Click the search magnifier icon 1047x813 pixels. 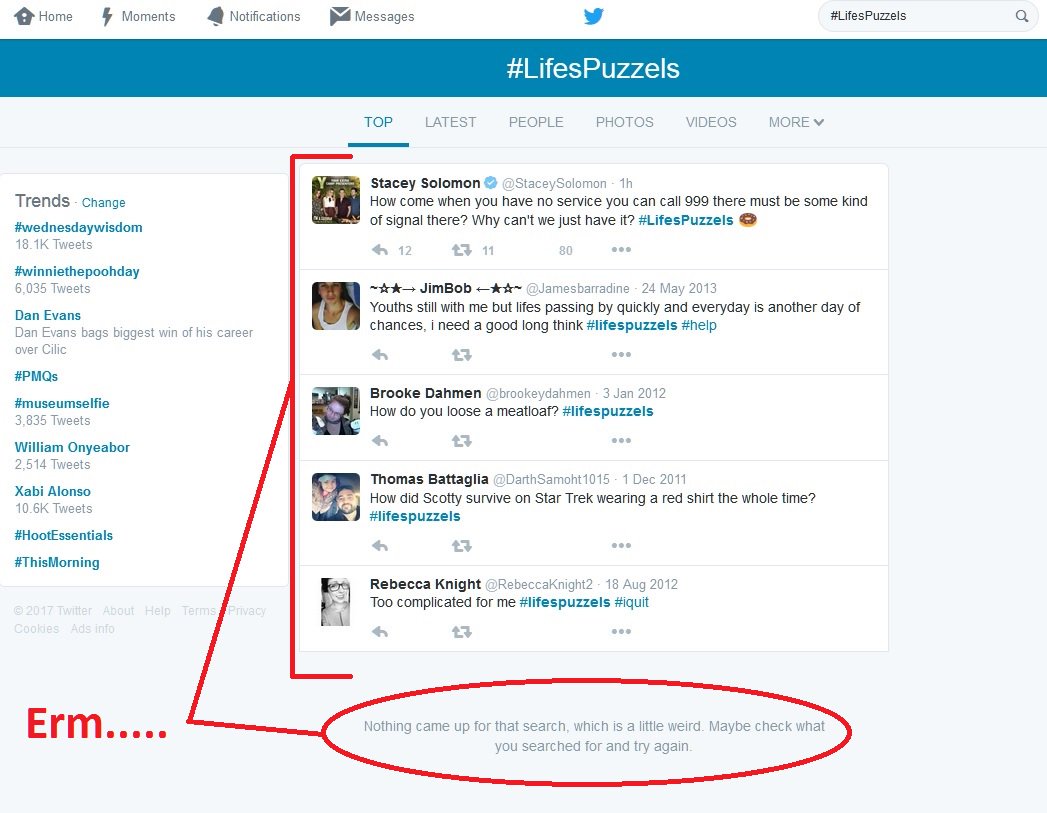pyautogui.click(x=1021, y=16)
